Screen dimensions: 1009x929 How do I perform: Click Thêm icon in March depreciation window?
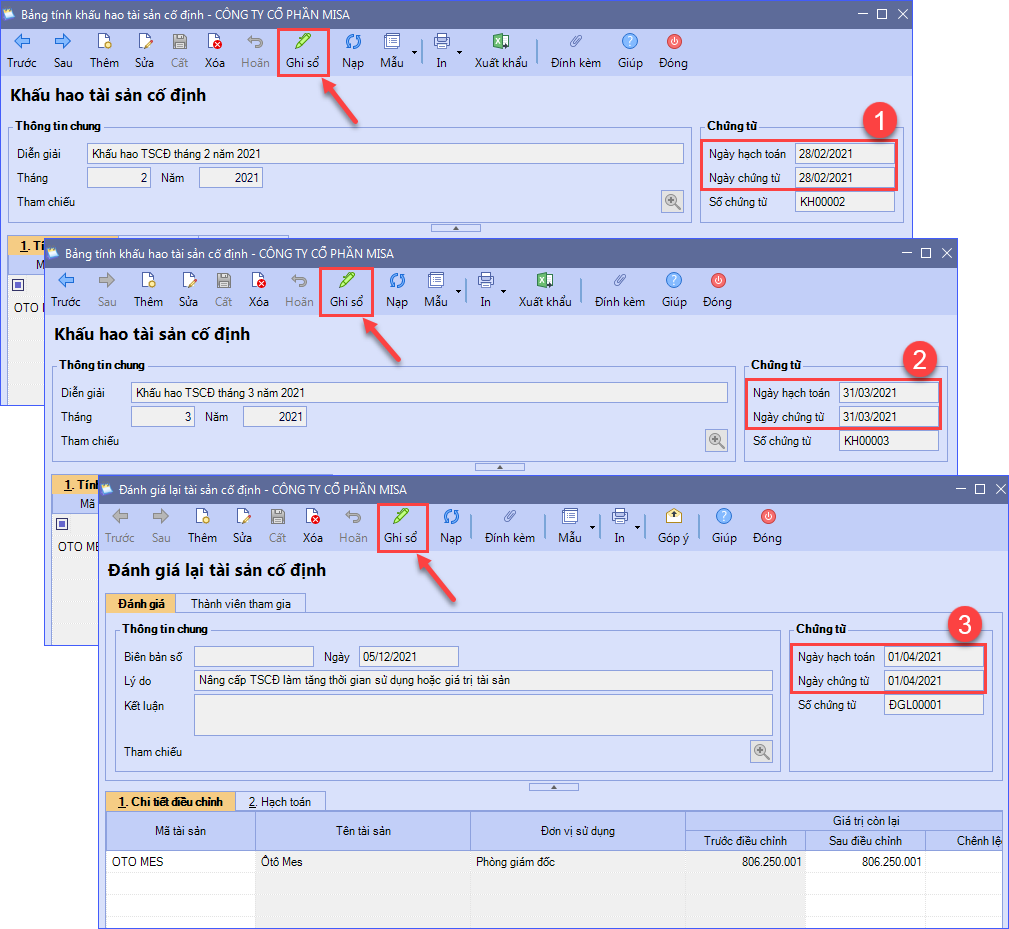148,290
